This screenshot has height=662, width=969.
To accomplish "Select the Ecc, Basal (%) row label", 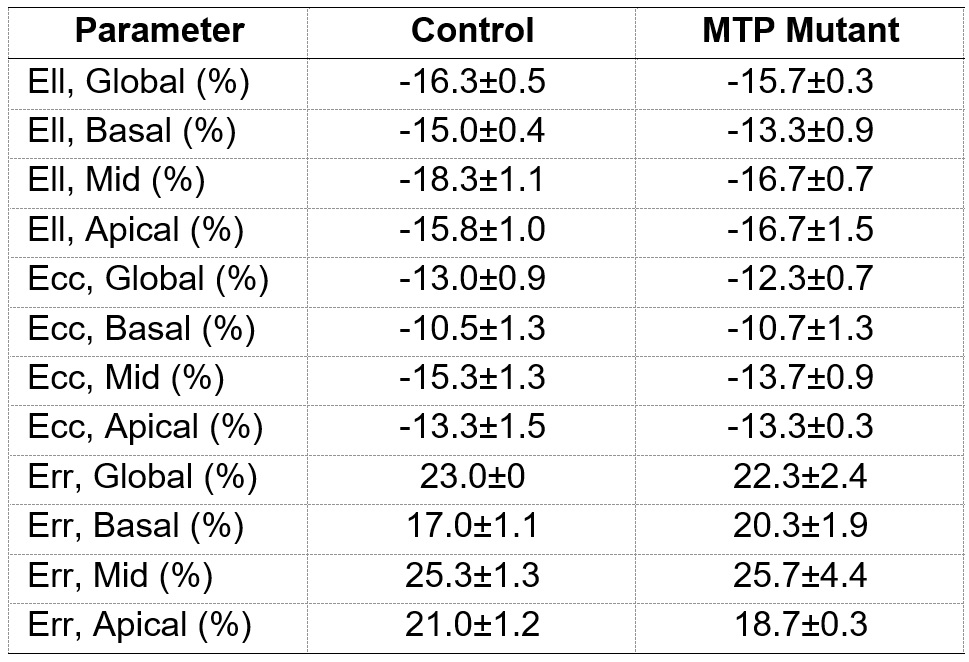I will click(x=142, y=329).
